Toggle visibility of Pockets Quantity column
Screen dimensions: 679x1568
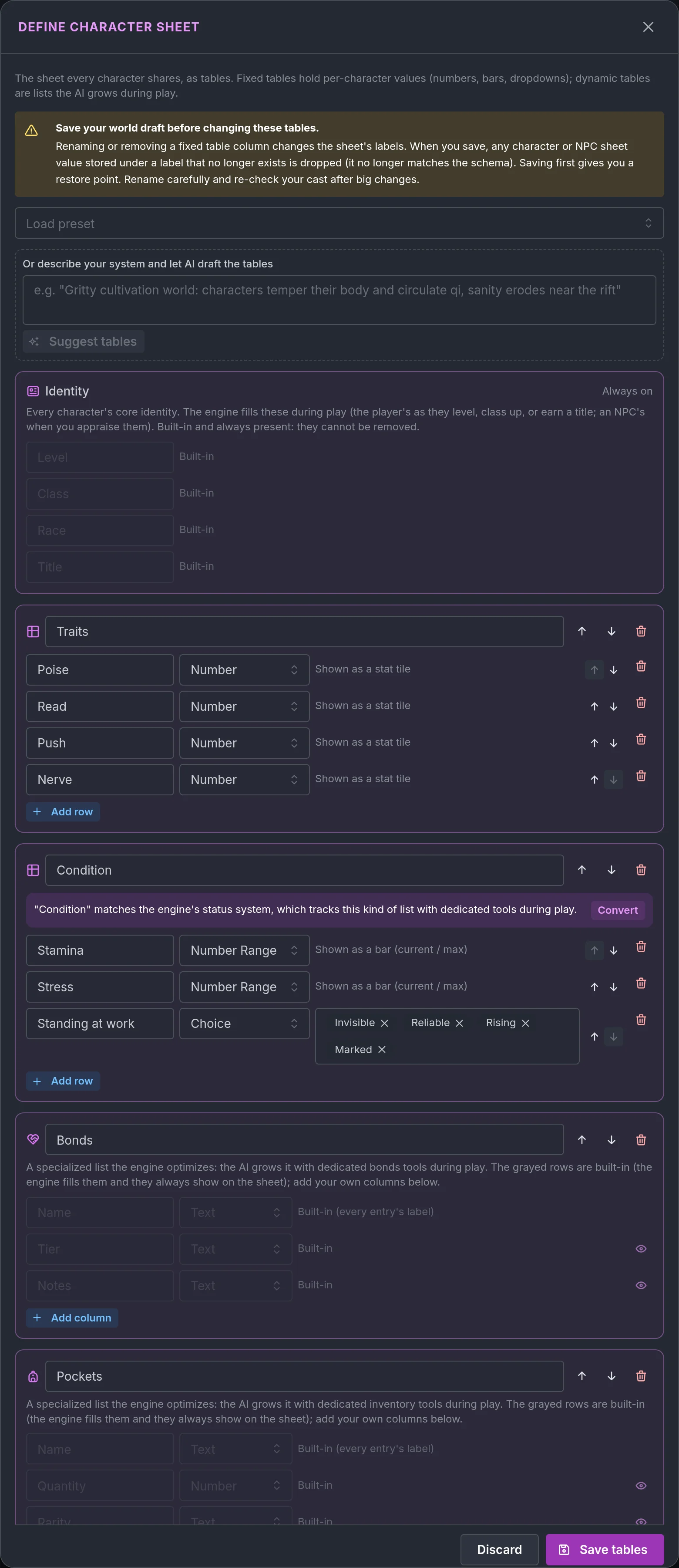click(x=641, y=1485)
